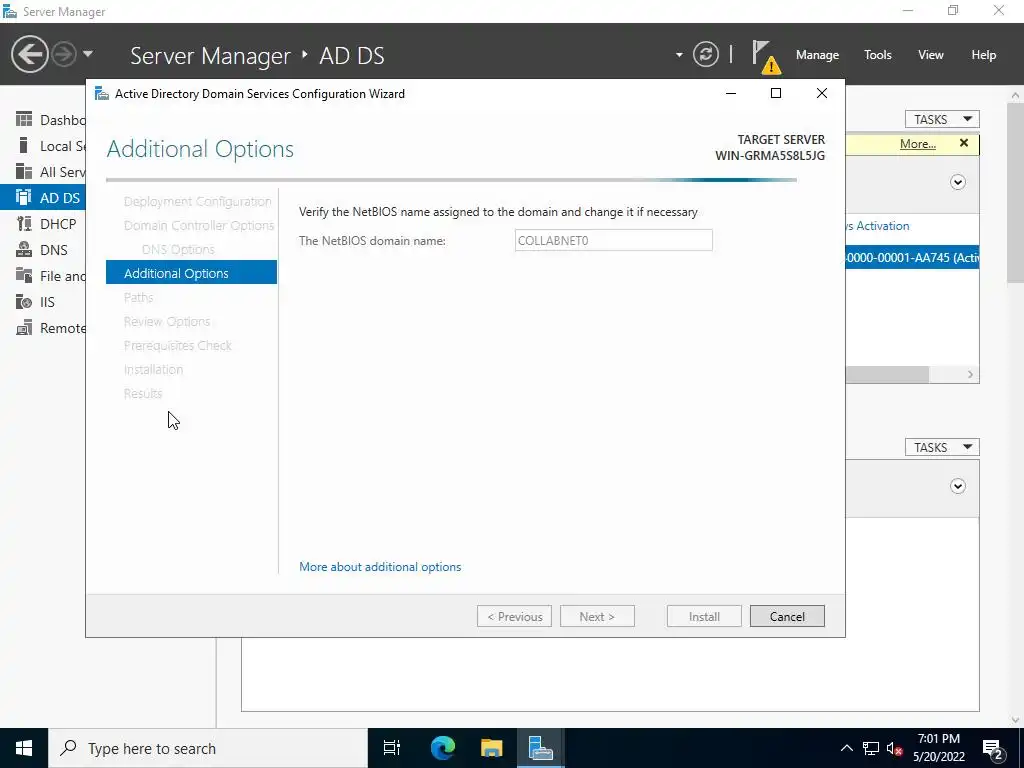The height and width of the screenshot is (768, 1024).
Task: Dismiss the yellow notification bar
Action: coord(964,143)
